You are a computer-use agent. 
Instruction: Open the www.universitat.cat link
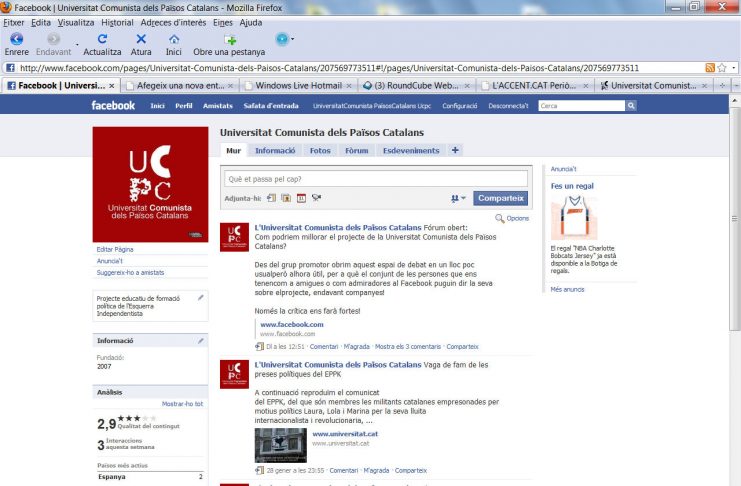pyautogui.click(x=345, y=434)
